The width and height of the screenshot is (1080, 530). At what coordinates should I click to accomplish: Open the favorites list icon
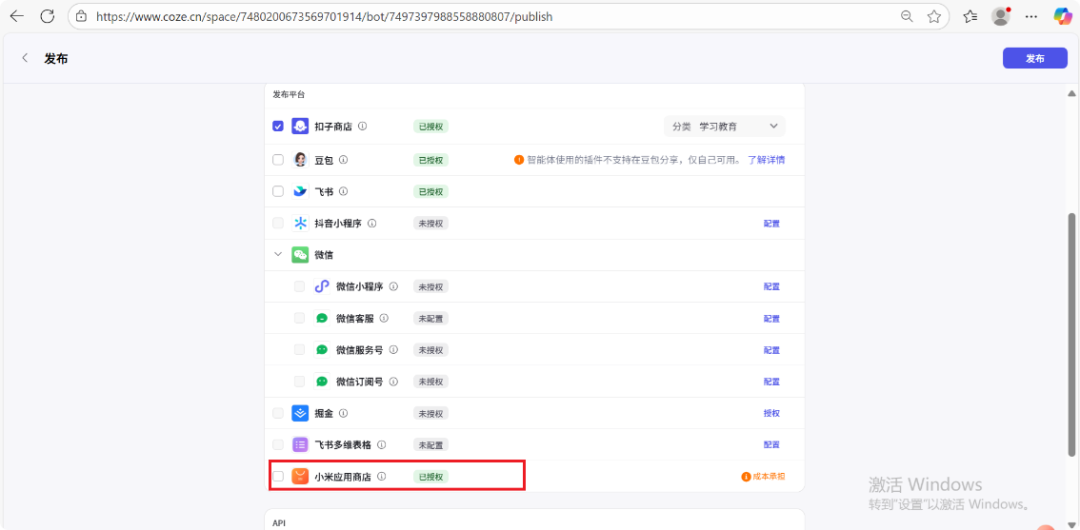[x=970, y=17]
